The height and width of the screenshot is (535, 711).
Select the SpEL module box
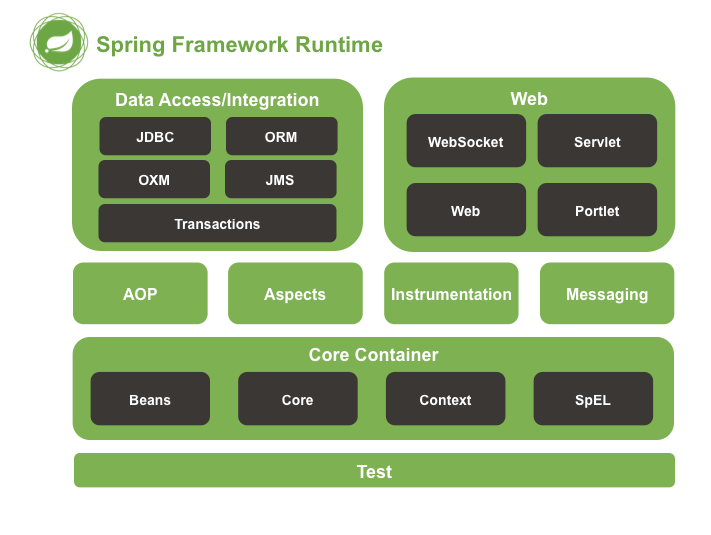[x=593, y=399]
